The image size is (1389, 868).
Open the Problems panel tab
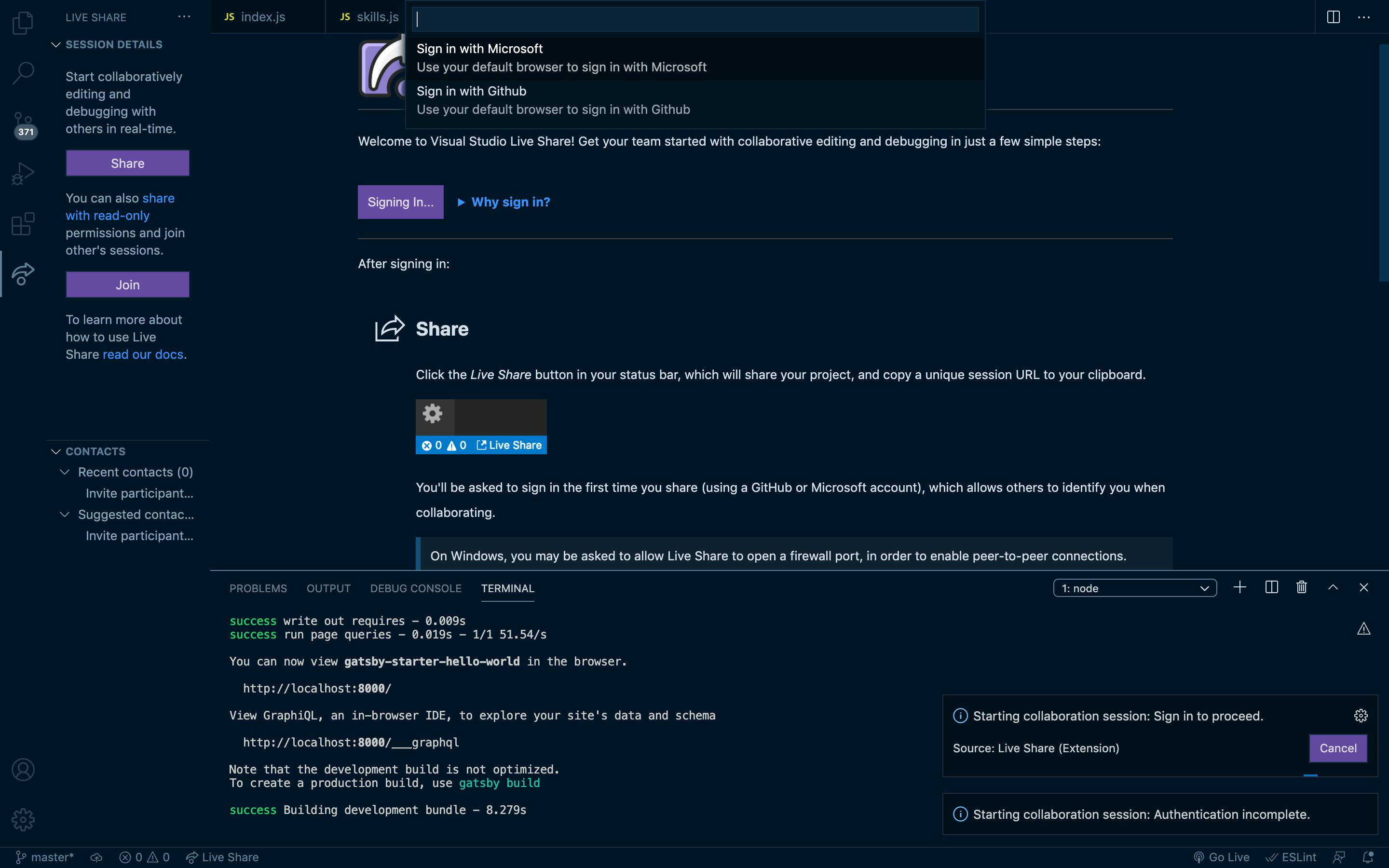(x=259, y=588)
